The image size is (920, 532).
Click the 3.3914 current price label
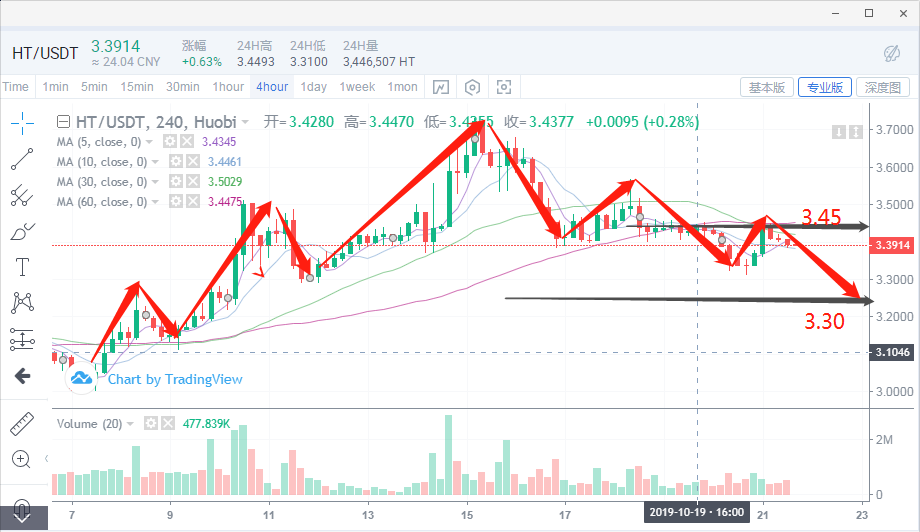[892, 245]
